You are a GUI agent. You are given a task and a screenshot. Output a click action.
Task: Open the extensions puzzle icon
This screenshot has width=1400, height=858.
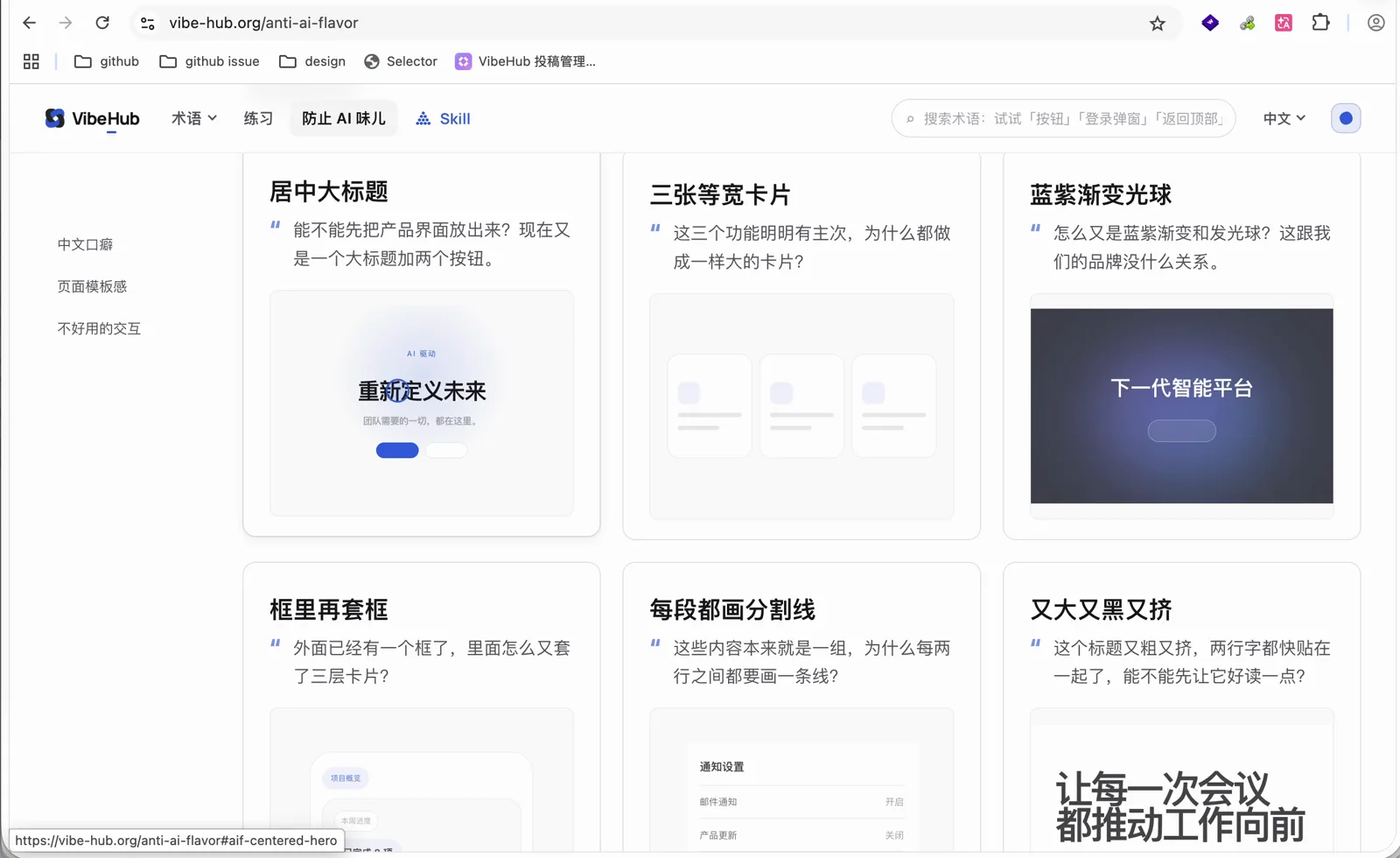(1320, 23)
